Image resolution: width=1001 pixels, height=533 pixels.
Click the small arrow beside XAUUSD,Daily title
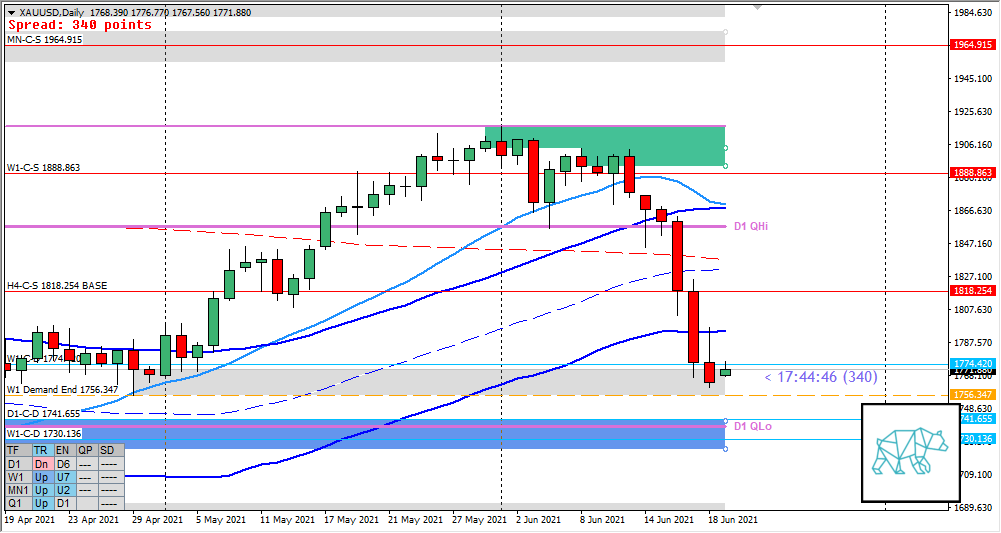11,11
